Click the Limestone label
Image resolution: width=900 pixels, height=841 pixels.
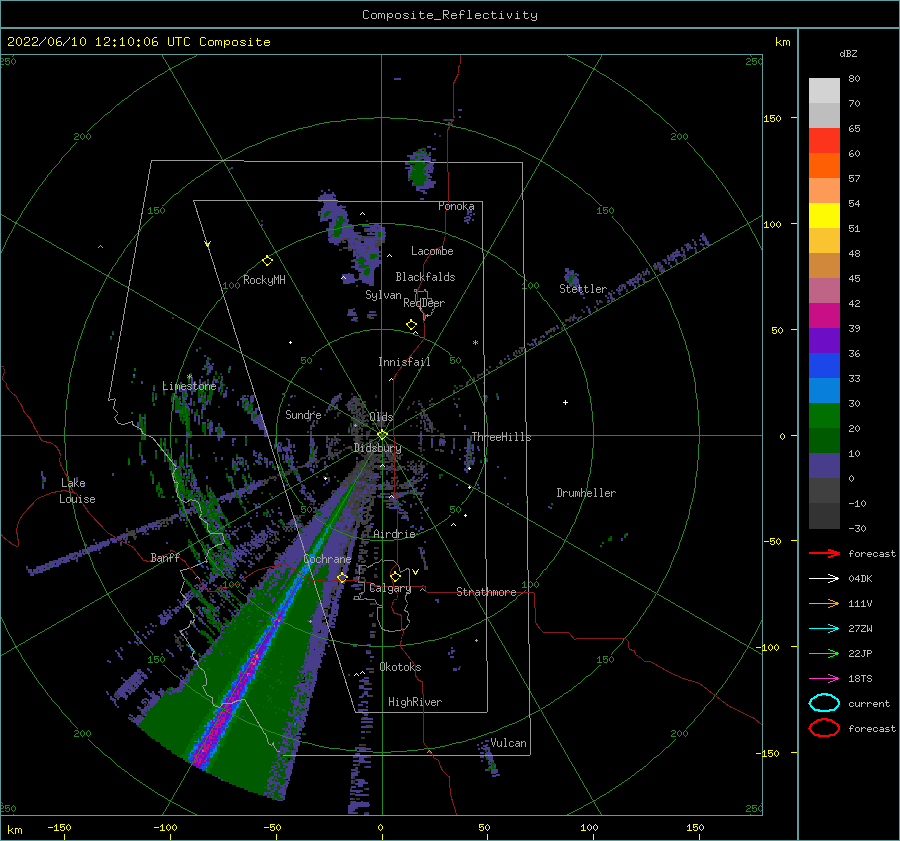click(x=189, y=386)
